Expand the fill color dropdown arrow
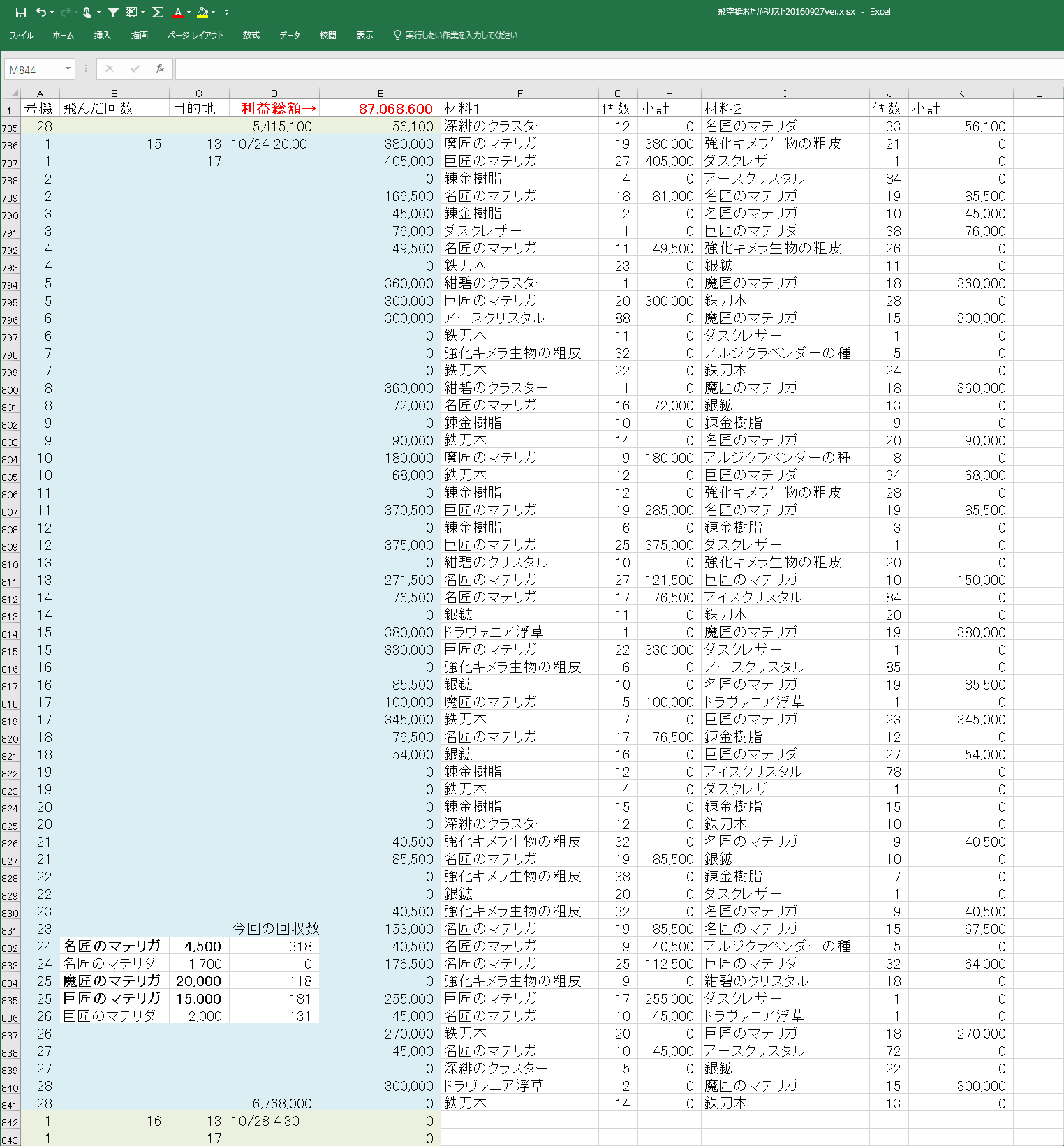1064x1146 pixels. click(x=213, y=13)
